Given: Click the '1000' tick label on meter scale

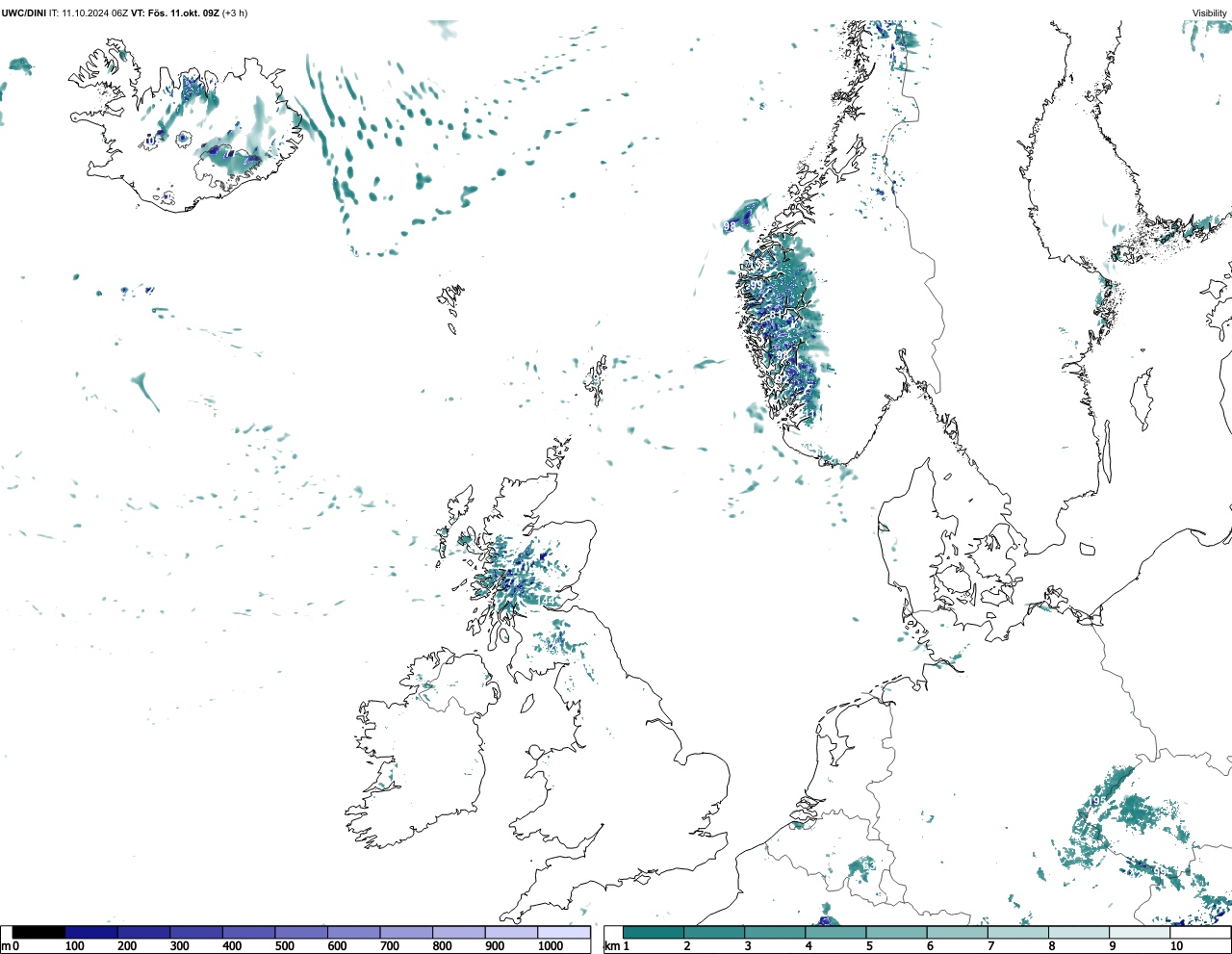Looking at the screenshot, I should point(550,946).
